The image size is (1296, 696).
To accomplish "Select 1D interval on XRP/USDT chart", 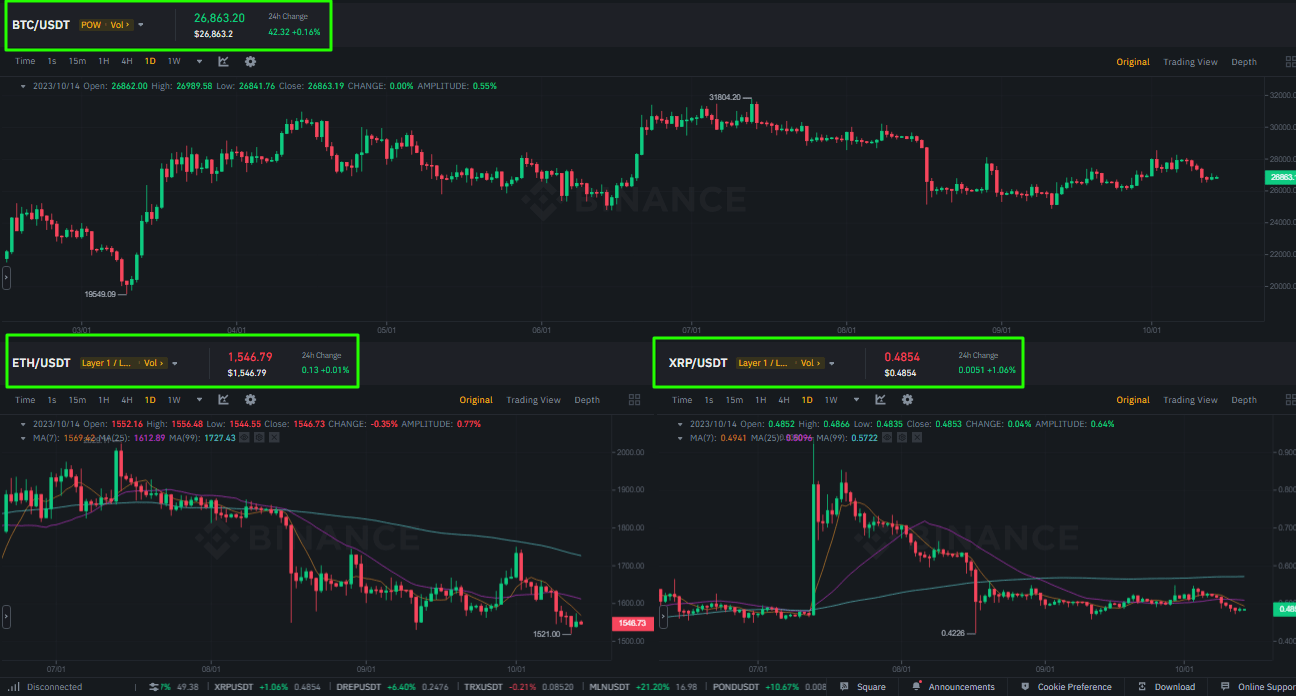I will 806,400.
